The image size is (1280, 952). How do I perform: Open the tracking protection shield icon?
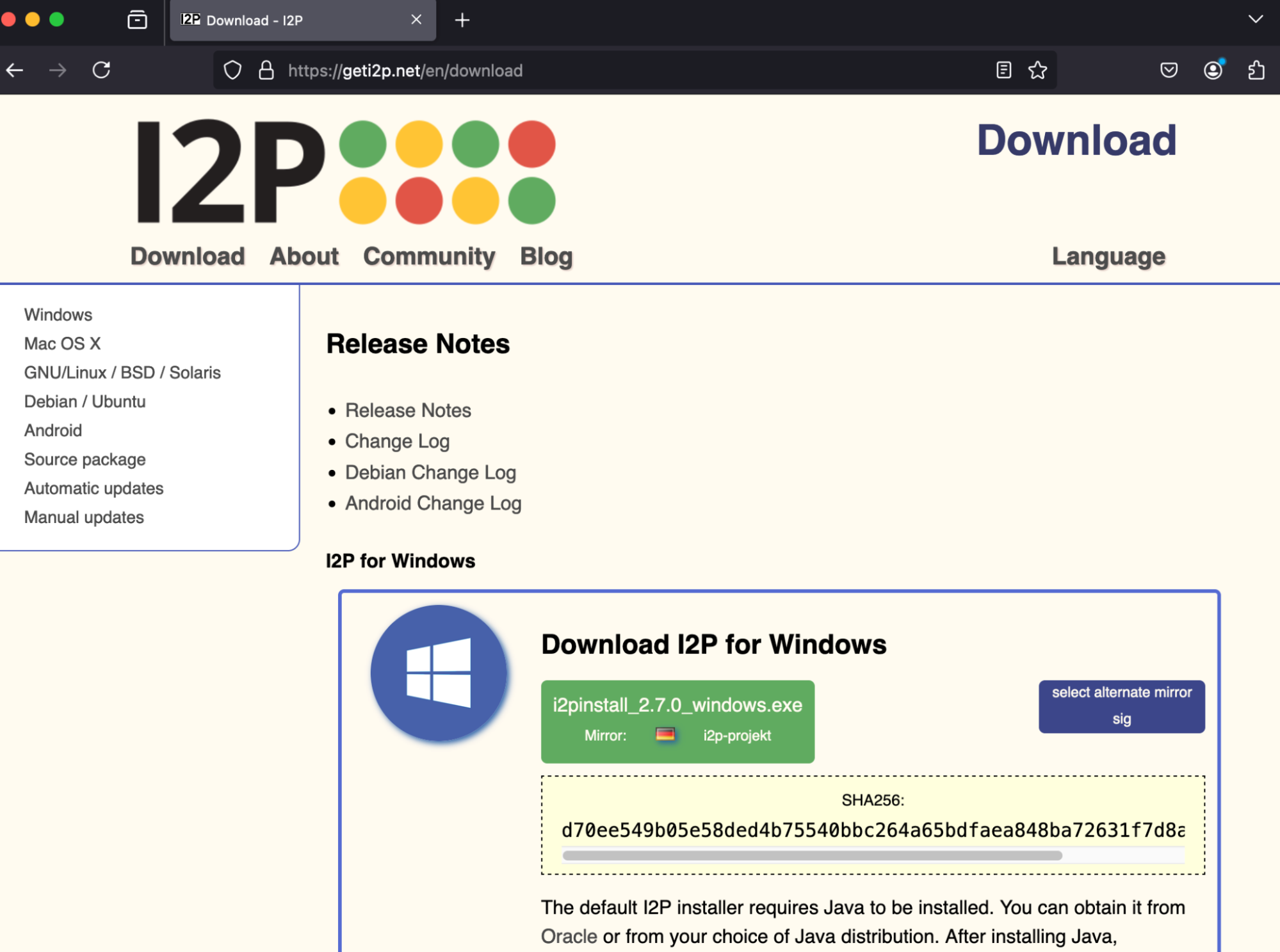pos(232,70)
